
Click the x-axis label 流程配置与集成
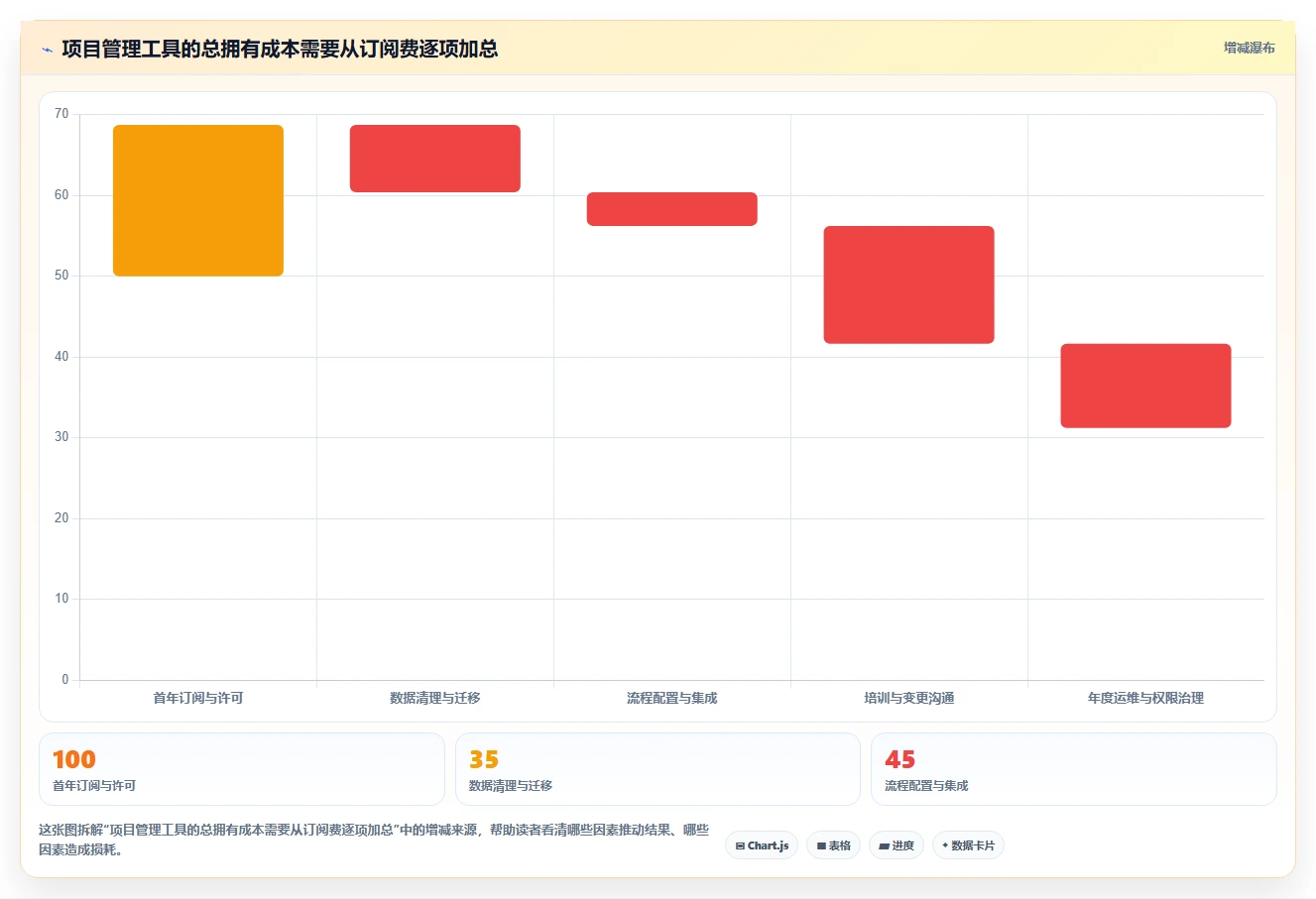[672, 698]
